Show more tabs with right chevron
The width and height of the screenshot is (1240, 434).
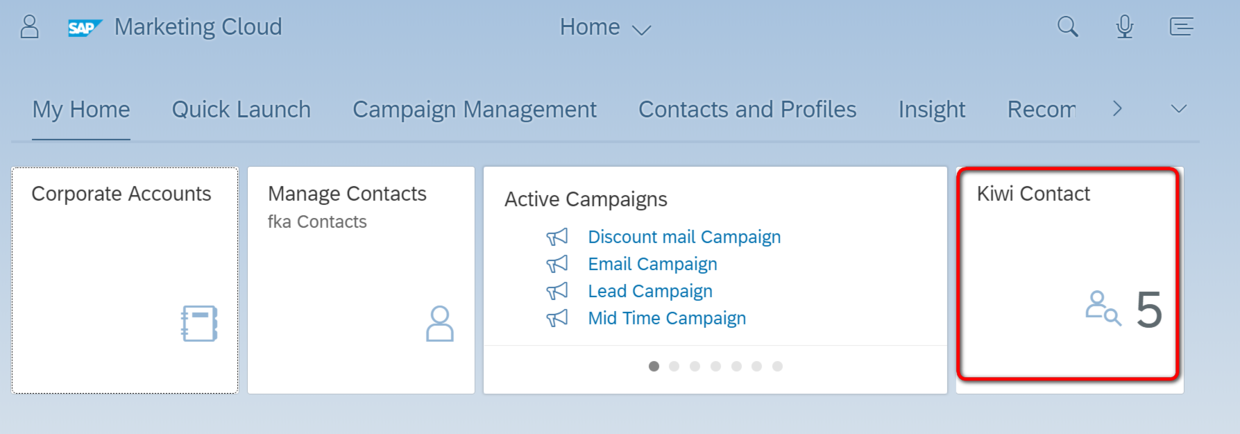tap(1118, 108)
